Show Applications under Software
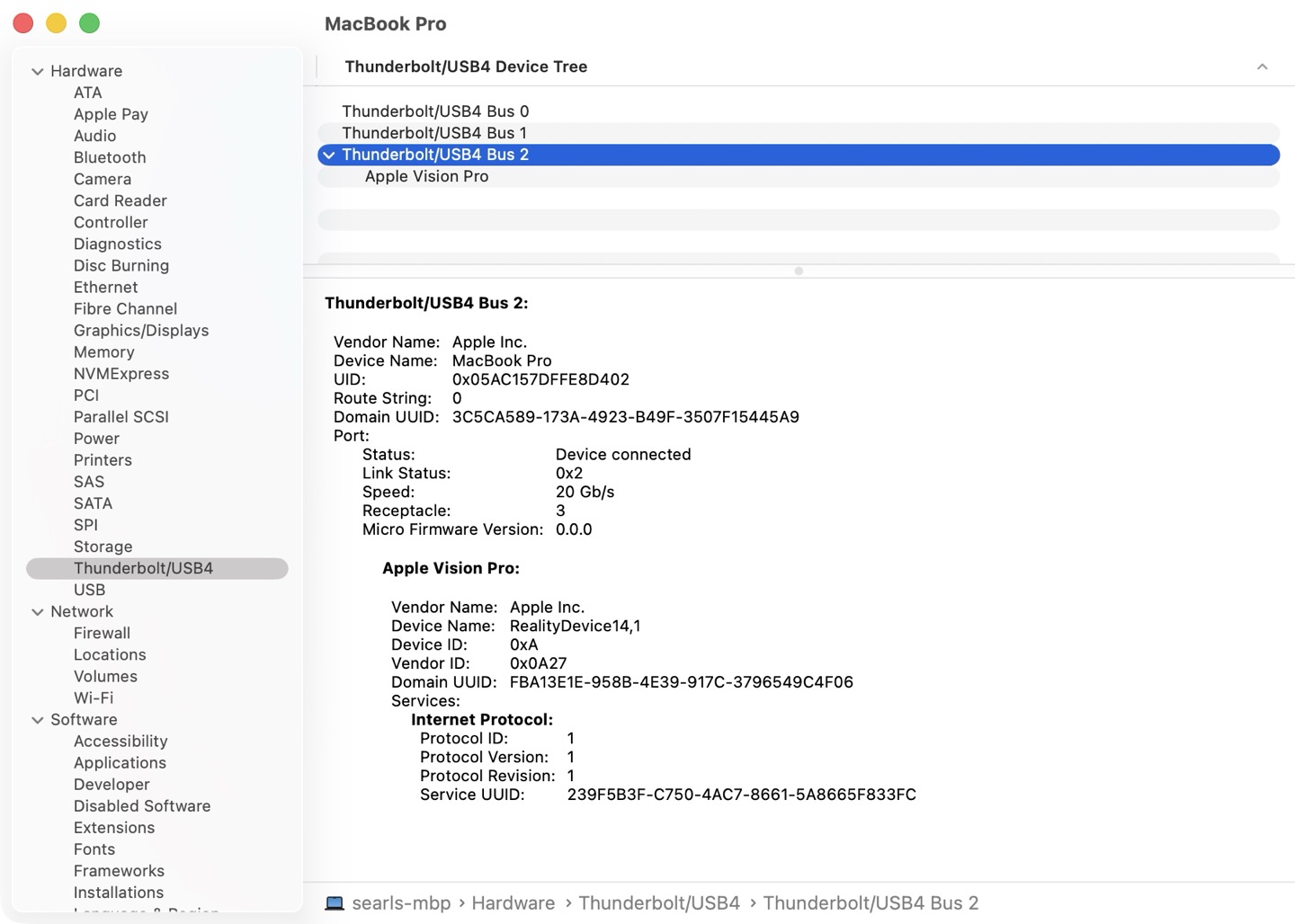1295x924 pixels. pos(120,763)
